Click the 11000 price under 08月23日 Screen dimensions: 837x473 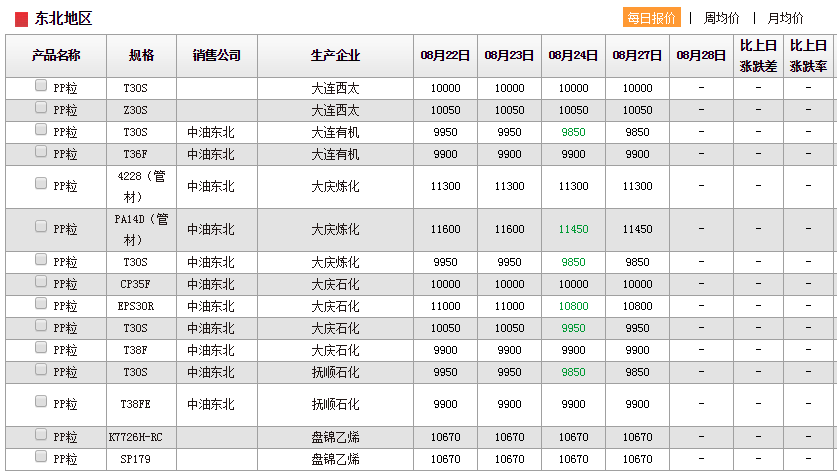pyautogui.click(x=509, y=306)
